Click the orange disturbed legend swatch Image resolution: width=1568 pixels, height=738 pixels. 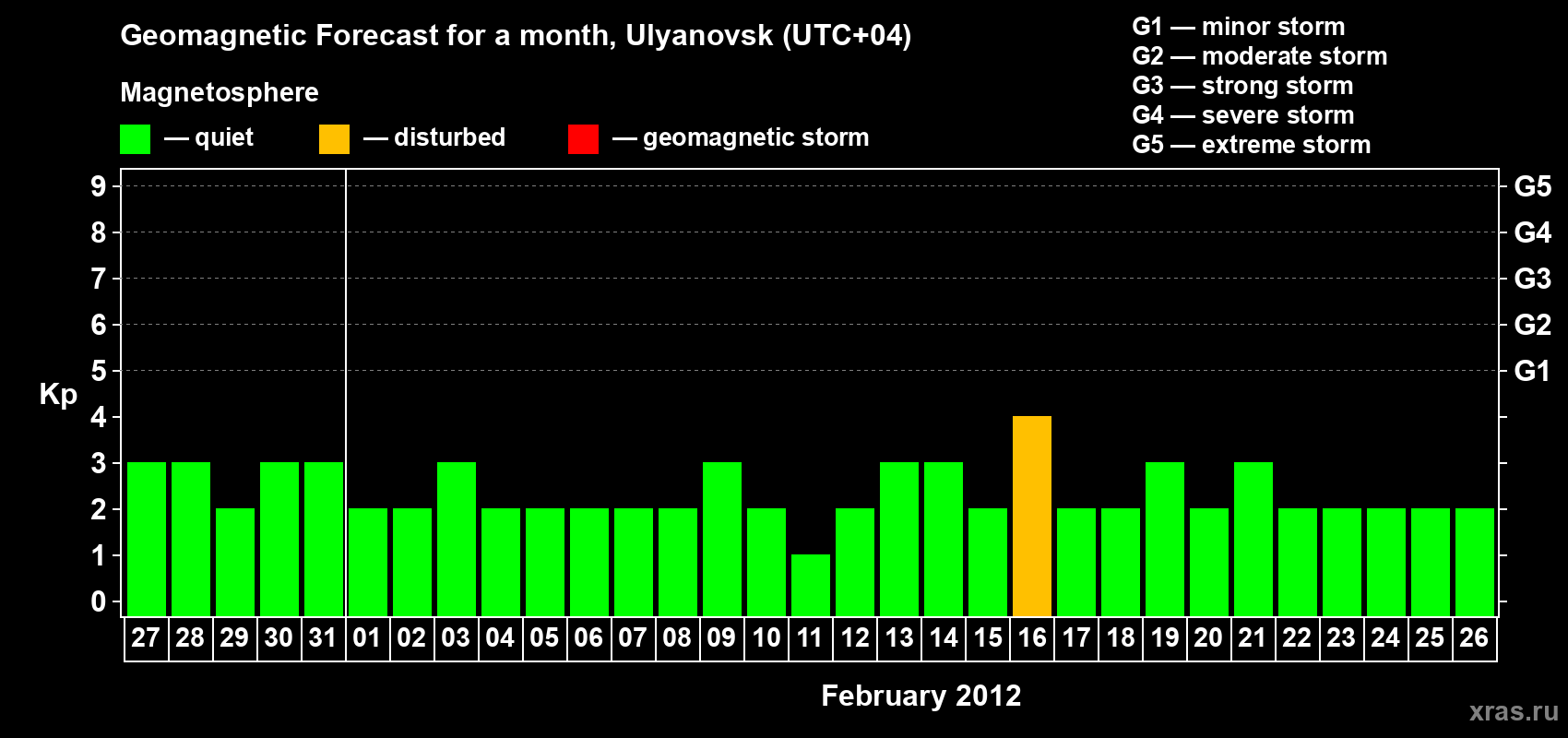click(334, 139)
